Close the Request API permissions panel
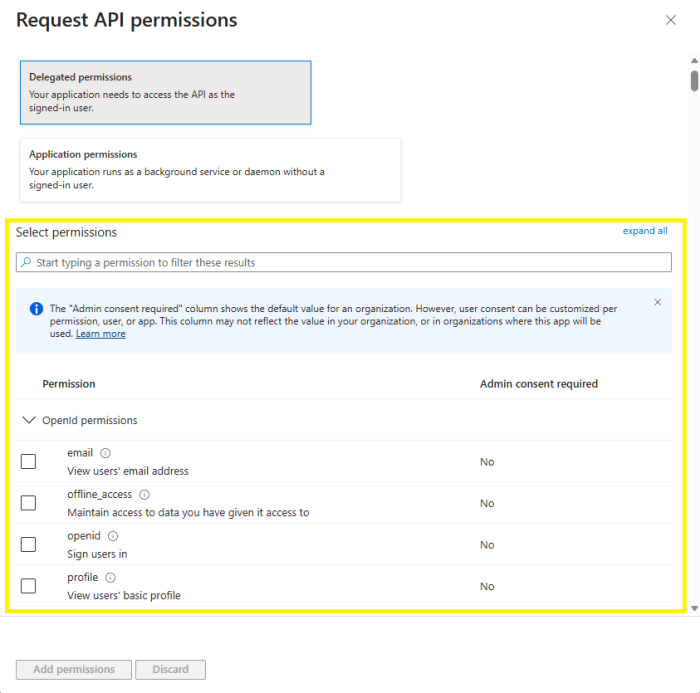This screenshot has height=693, width=700. click(671, 20)
